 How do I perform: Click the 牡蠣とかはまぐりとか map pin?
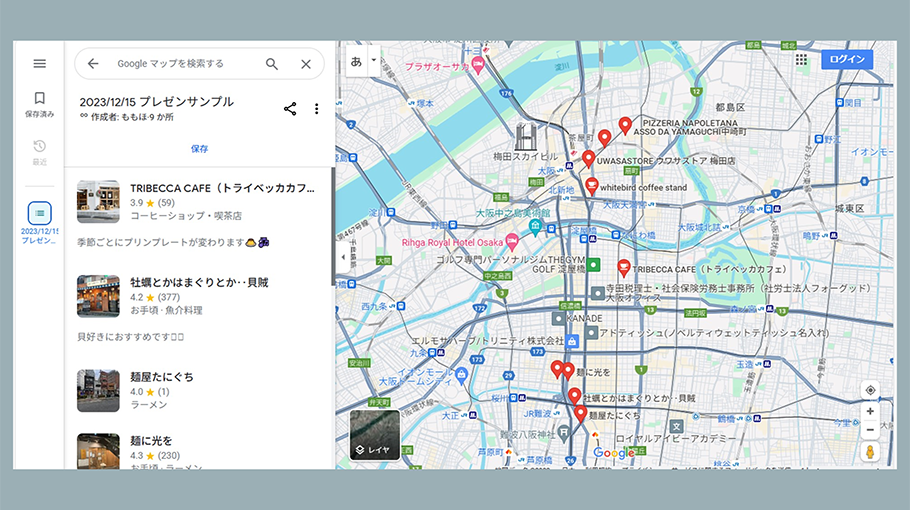pos(575,396)
